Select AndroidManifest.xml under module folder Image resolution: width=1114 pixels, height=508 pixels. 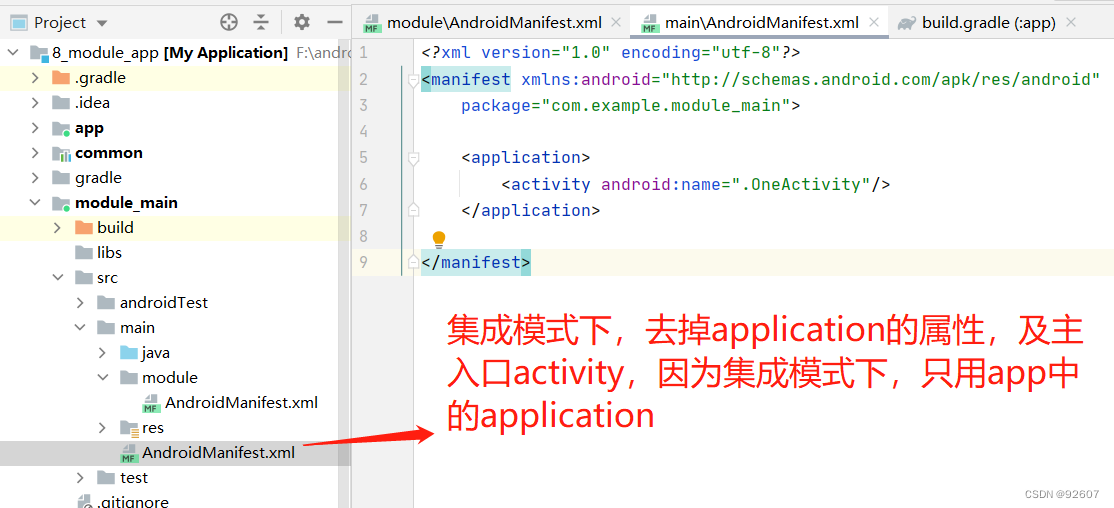(x=242, y=403)
